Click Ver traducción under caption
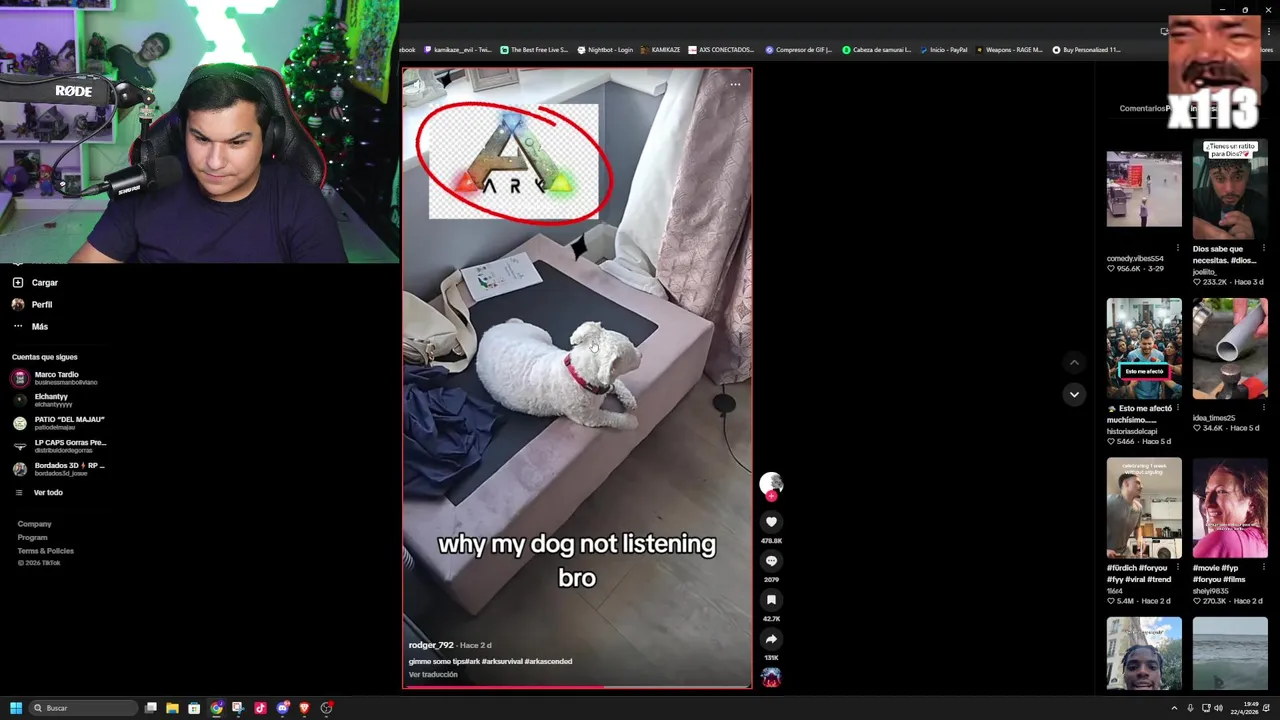 (x=433, y=675)
